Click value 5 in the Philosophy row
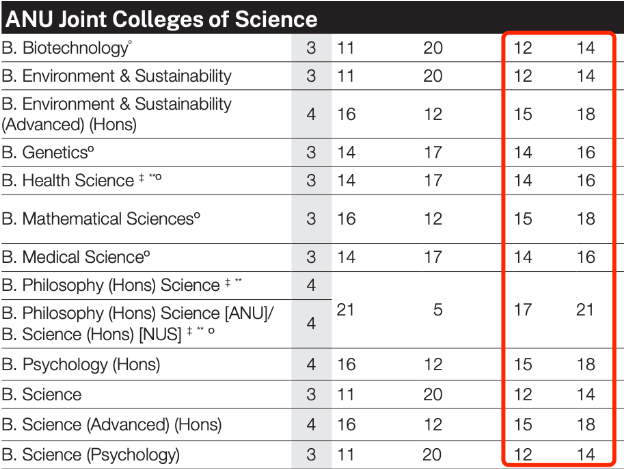 (438, 310)
